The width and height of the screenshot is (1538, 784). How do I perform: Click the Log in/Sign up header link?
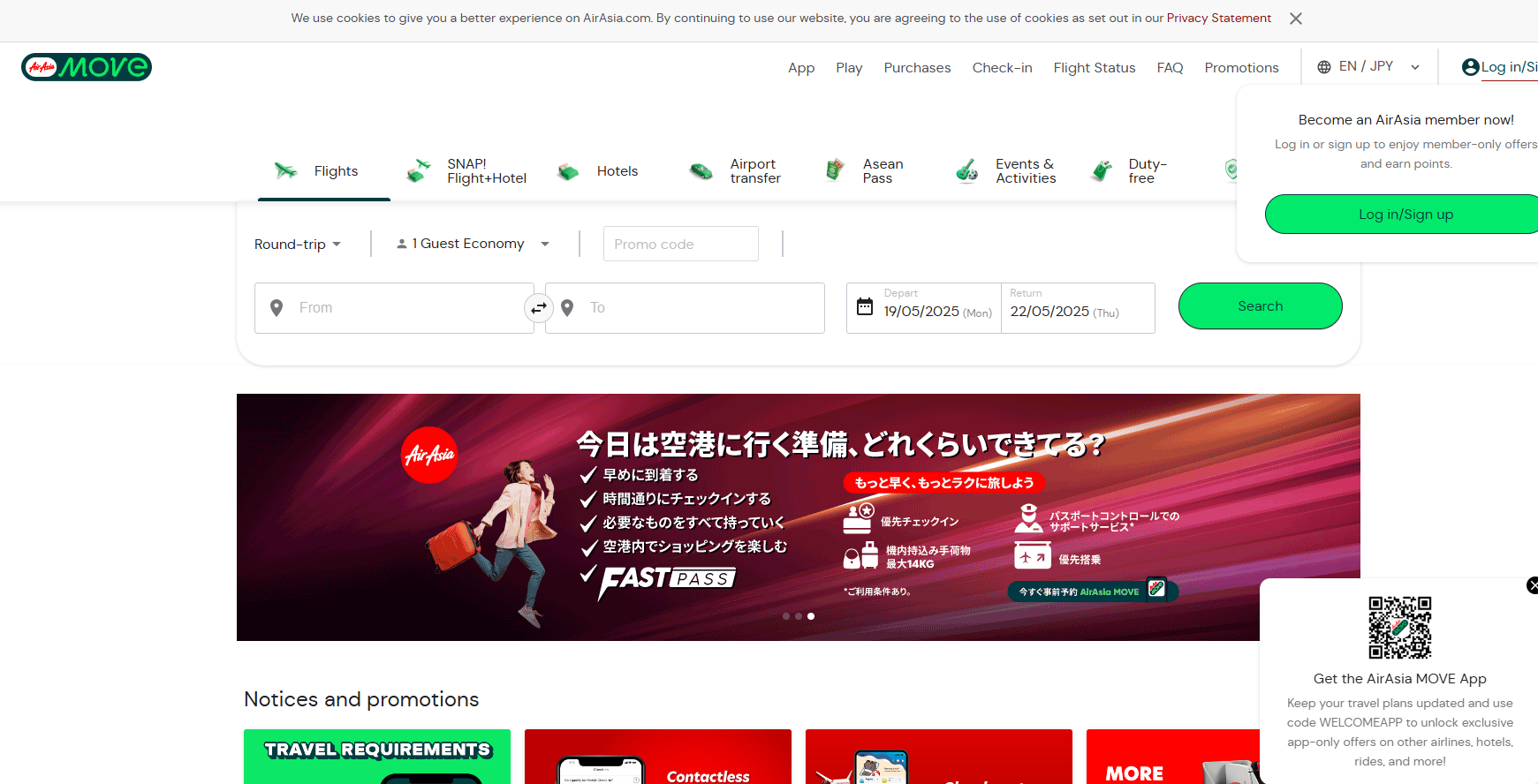pos(1509,67)
